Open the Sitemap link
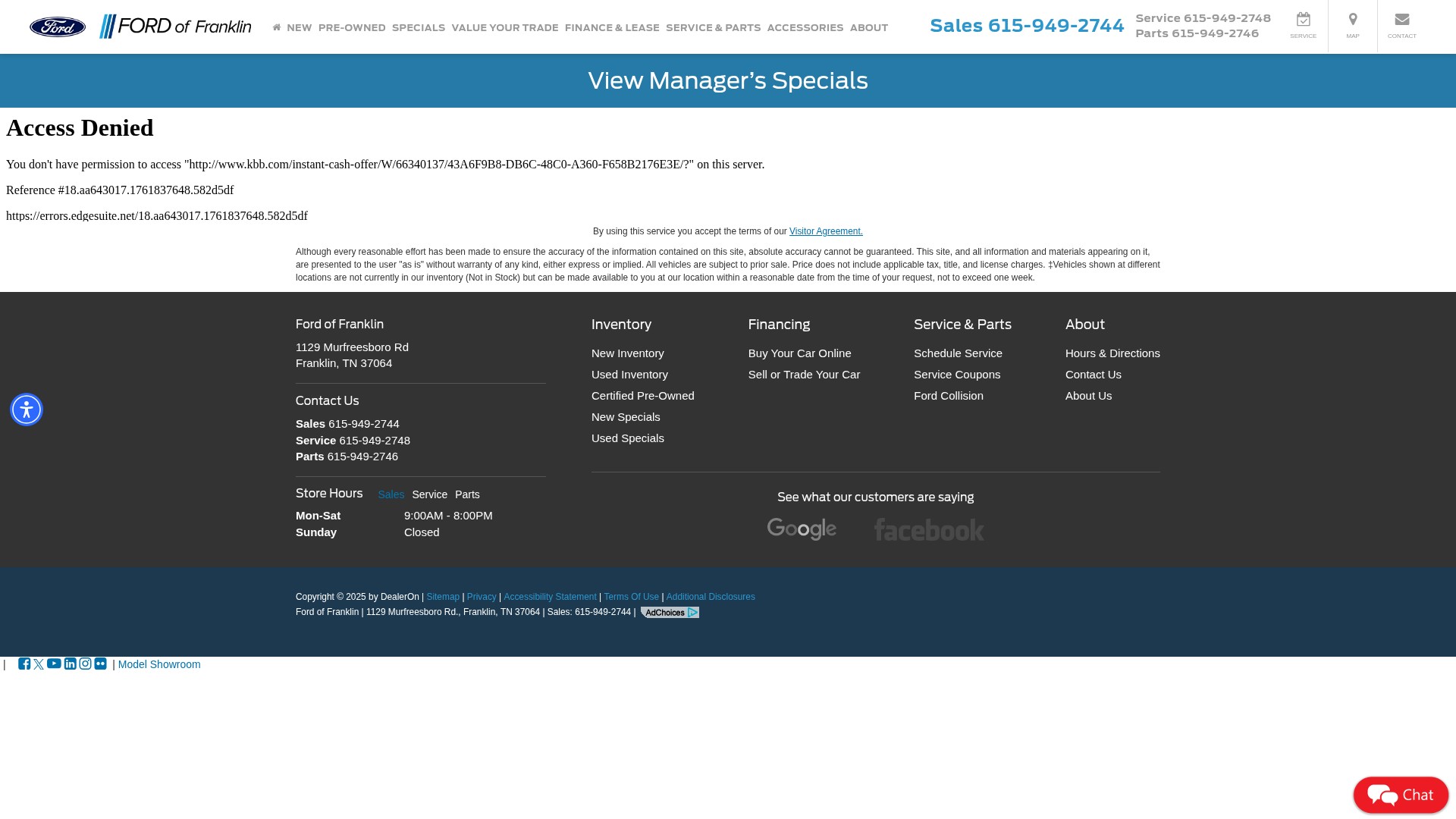The height and width of the screenshot is (819, 1456). pyautogui.click(x=443, y=597)
